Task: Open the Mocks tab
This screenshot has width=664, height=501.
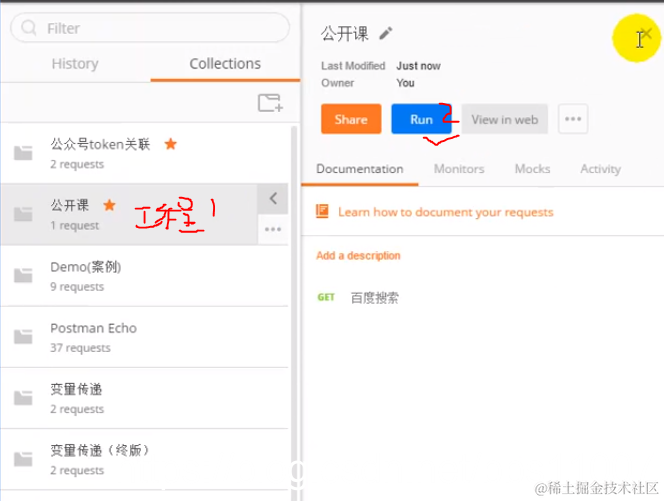Action: click(532, 169)
